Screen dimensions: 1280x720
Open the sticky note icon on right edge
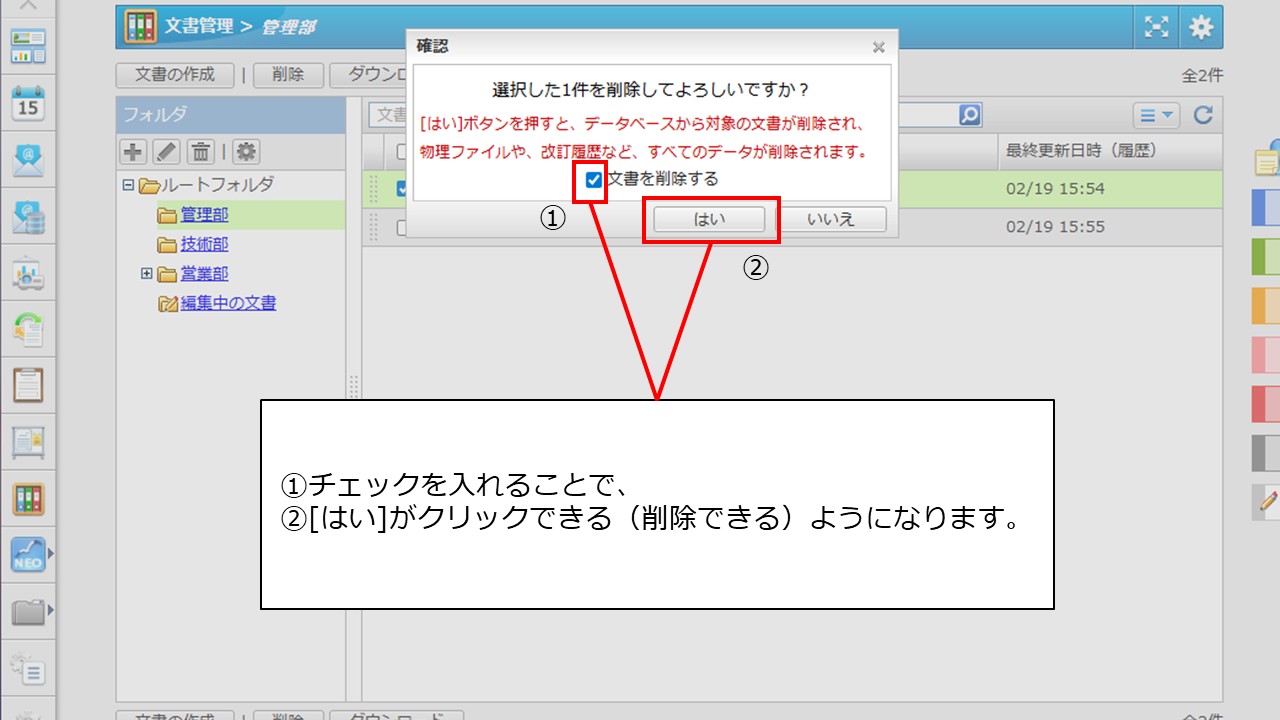pos(1268,160)
